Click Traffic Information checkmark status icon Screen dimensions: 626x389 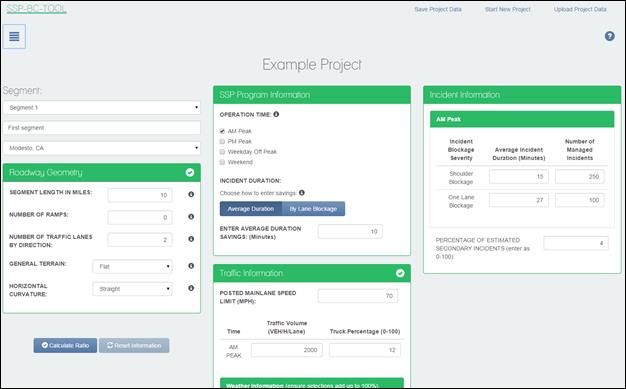(x=400, y=273)
